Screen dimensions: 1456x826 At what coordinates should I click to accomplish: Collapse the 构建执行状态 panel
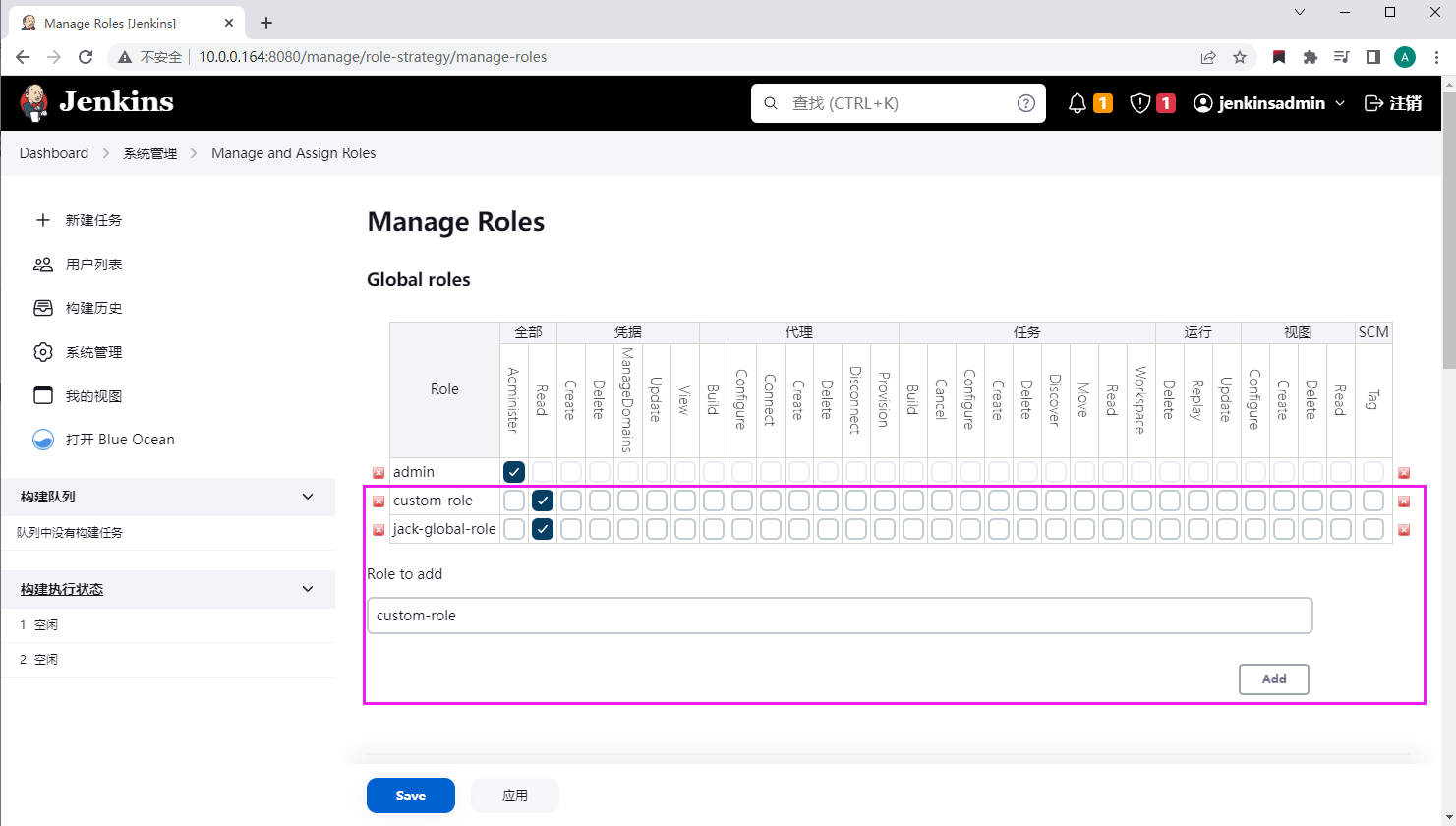click(308, 589)
